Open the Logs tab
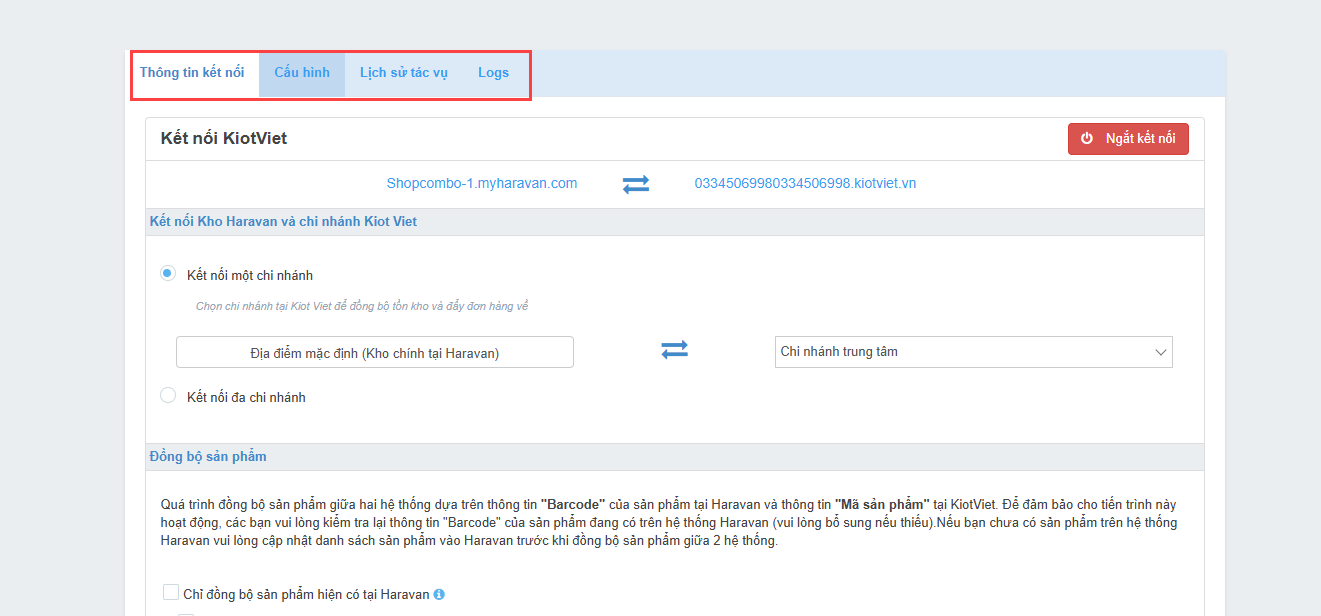Screen dimensions: 1321x616 click(x=493, y=73)
